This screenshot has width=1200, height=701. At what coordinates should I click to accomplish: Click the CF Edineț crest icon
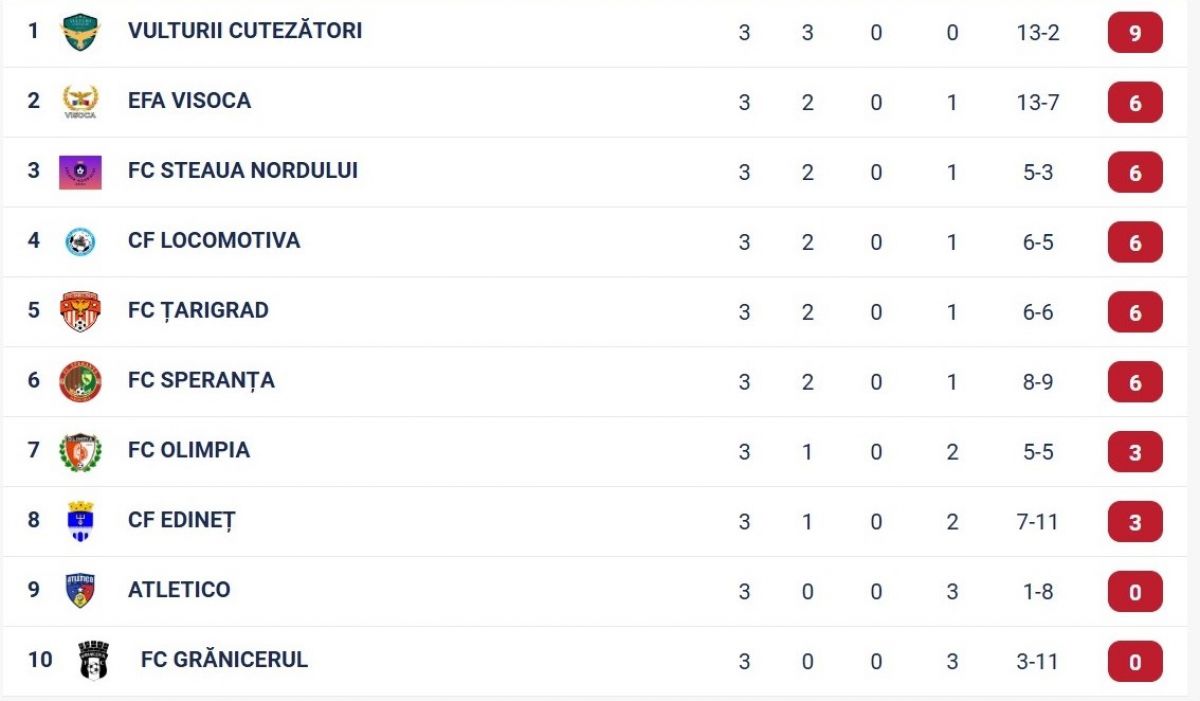pos(80,522)
